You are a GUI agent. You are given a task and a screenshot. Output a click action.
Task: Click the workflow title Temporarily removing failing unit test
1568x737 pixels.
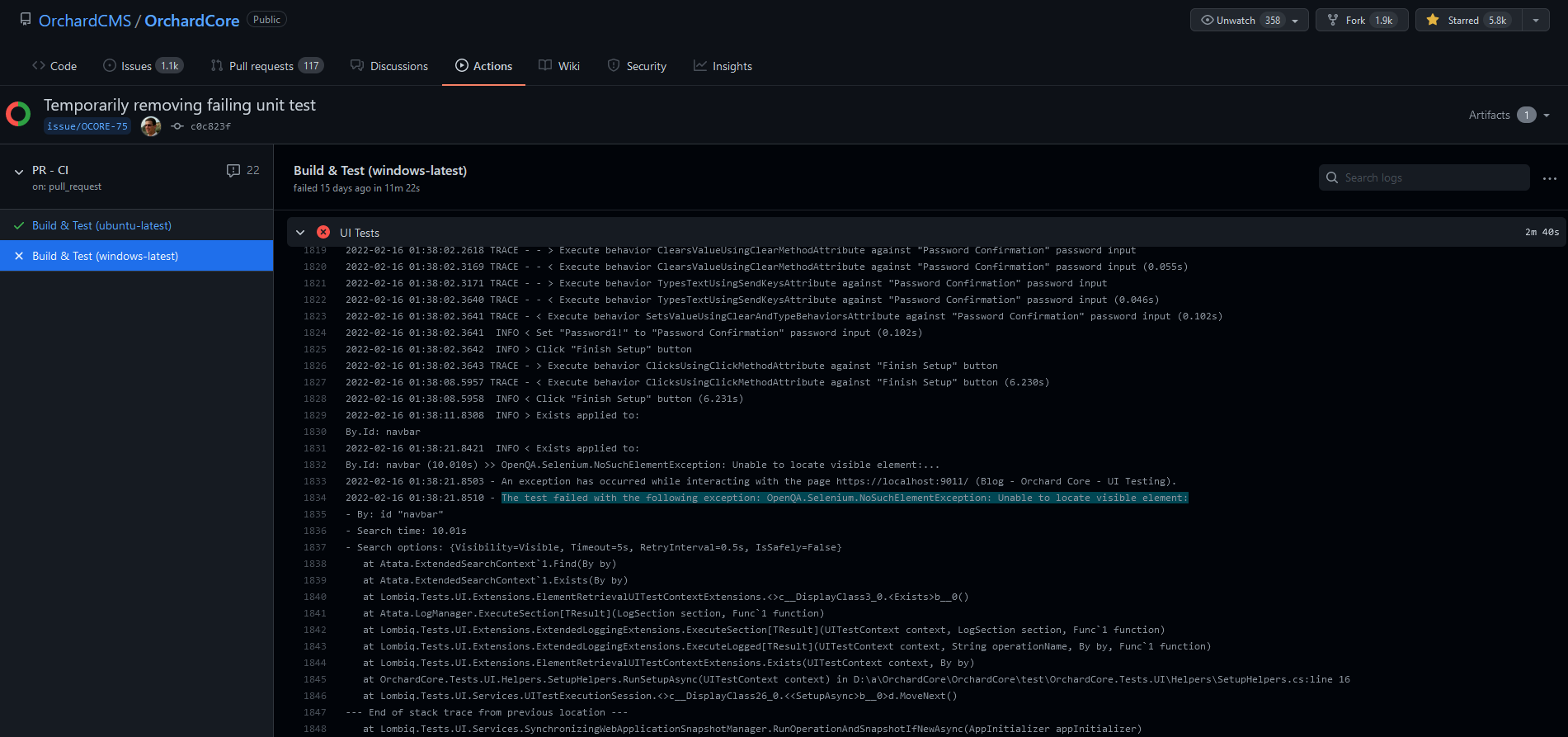point(180,105)
